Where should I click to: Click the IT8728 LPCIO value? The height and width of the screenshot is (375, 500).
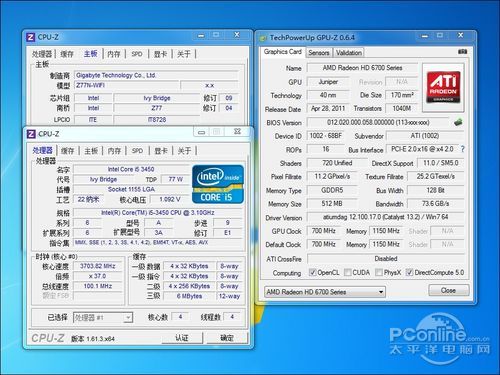pyautogui.click(x=157, y=119)
